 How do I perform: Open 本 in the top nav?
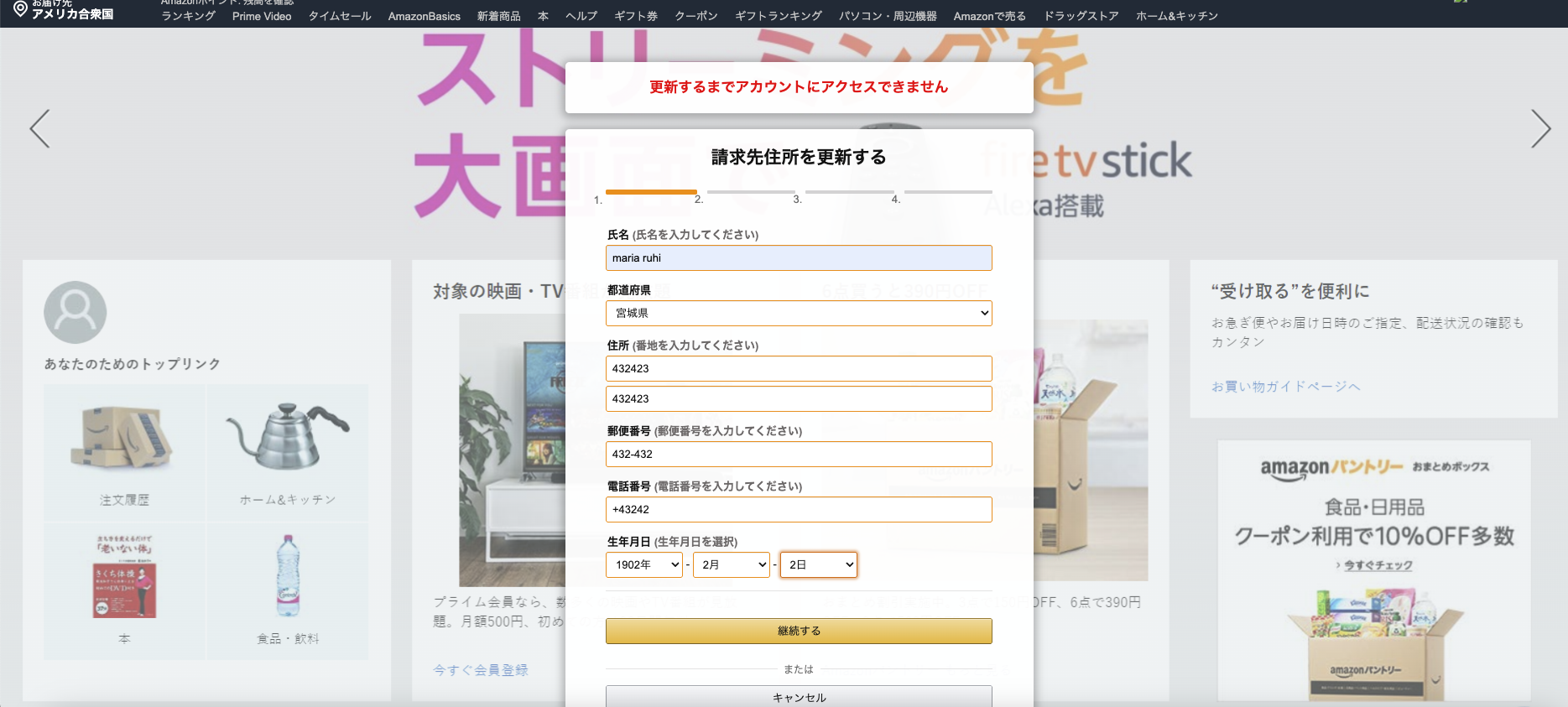point(543,16)
